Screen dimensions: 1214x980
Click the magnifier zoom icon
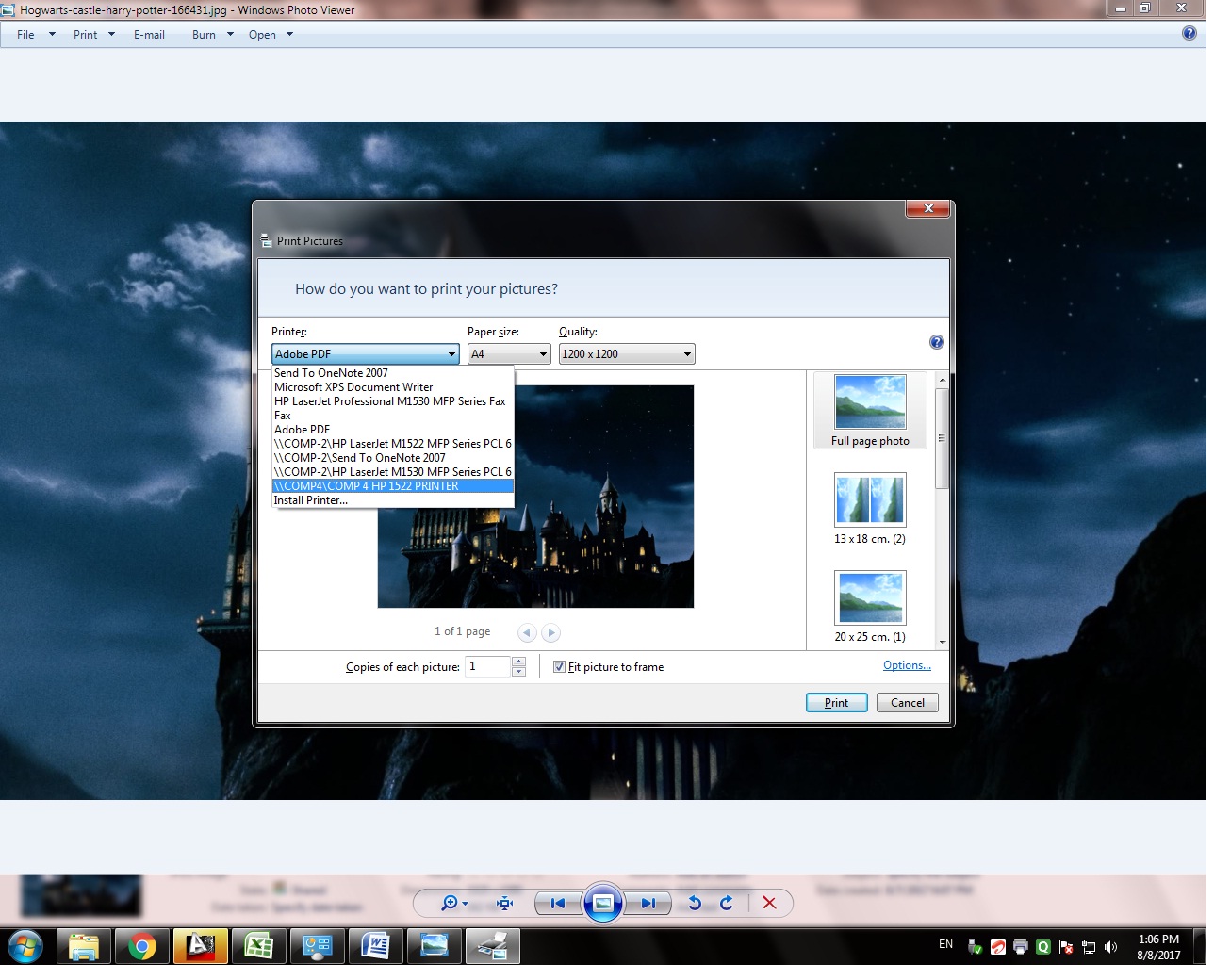point(450,903)
